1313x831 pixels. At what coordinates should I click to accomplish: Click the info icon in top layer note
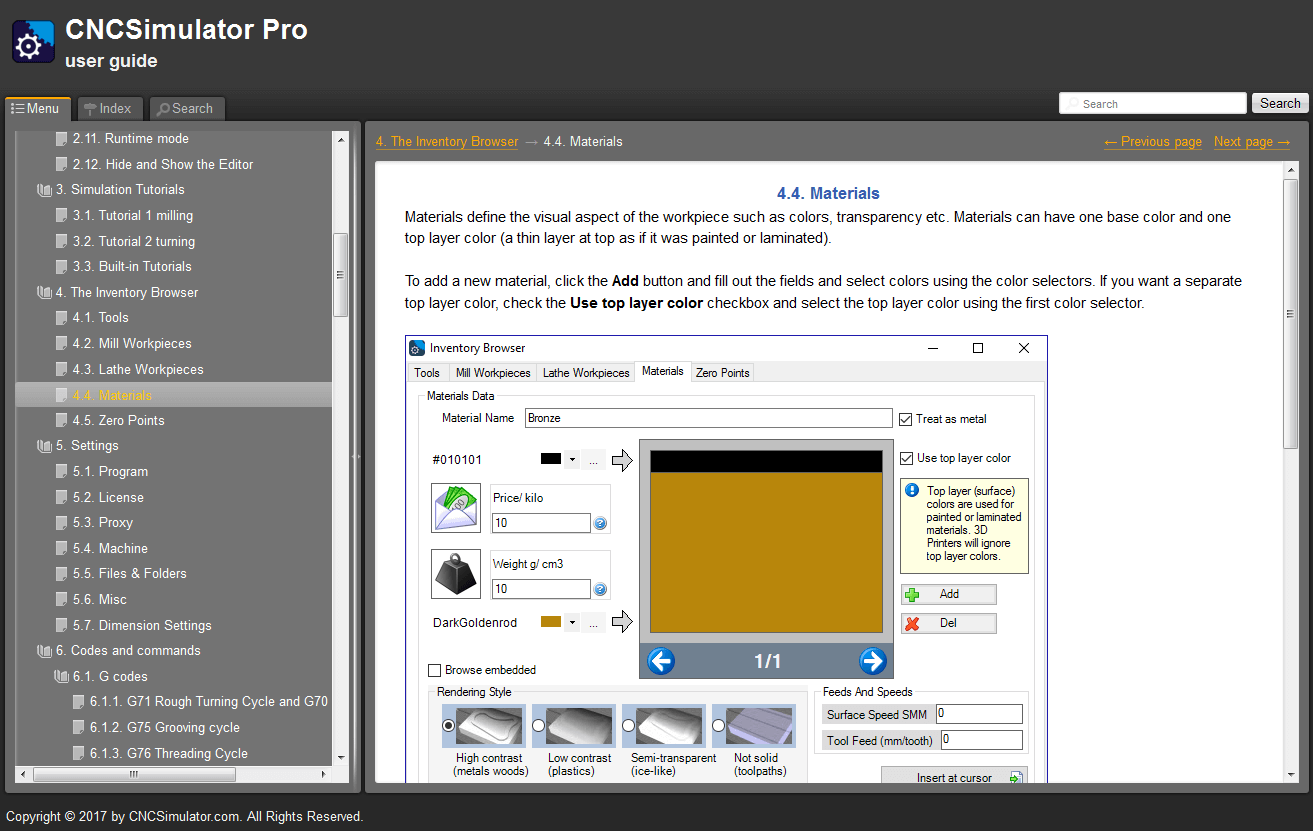(912, 491)
